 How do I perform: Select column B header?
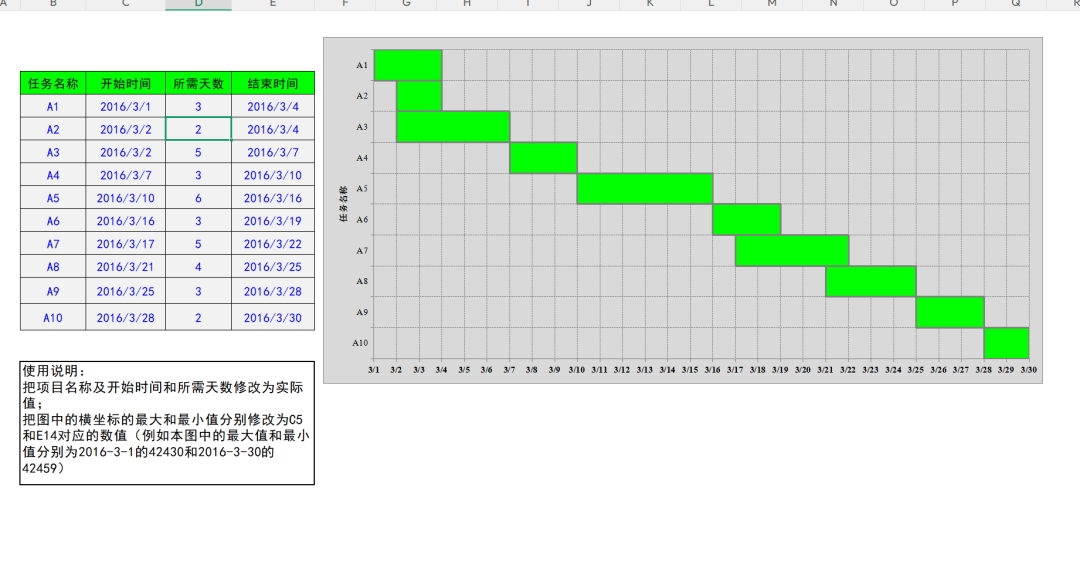click(x=53, y=5)
